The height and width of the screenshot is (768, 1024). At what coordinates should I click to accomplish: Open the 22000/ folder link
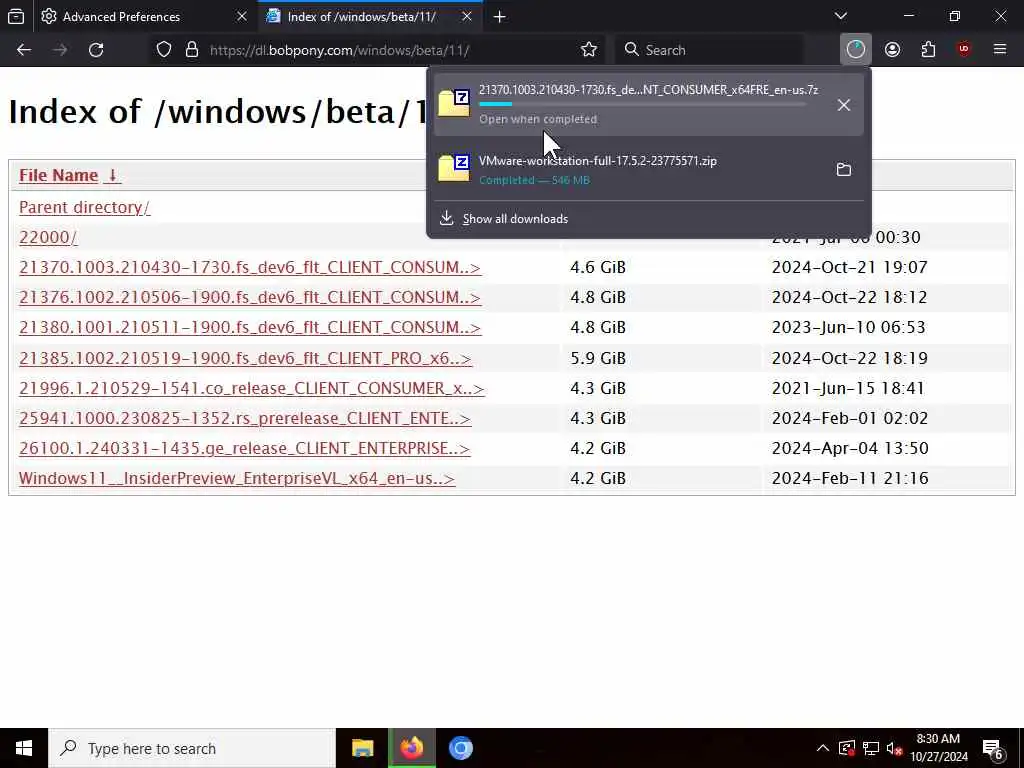click(48, 237)
